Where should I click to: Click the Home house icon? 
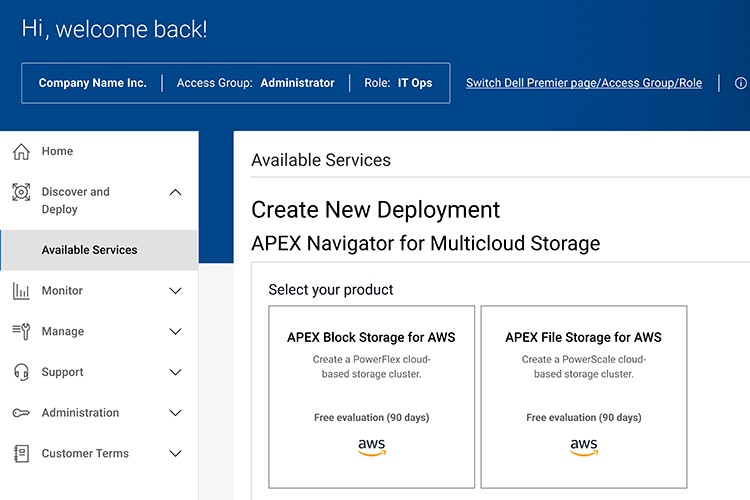tap(21, 151)
